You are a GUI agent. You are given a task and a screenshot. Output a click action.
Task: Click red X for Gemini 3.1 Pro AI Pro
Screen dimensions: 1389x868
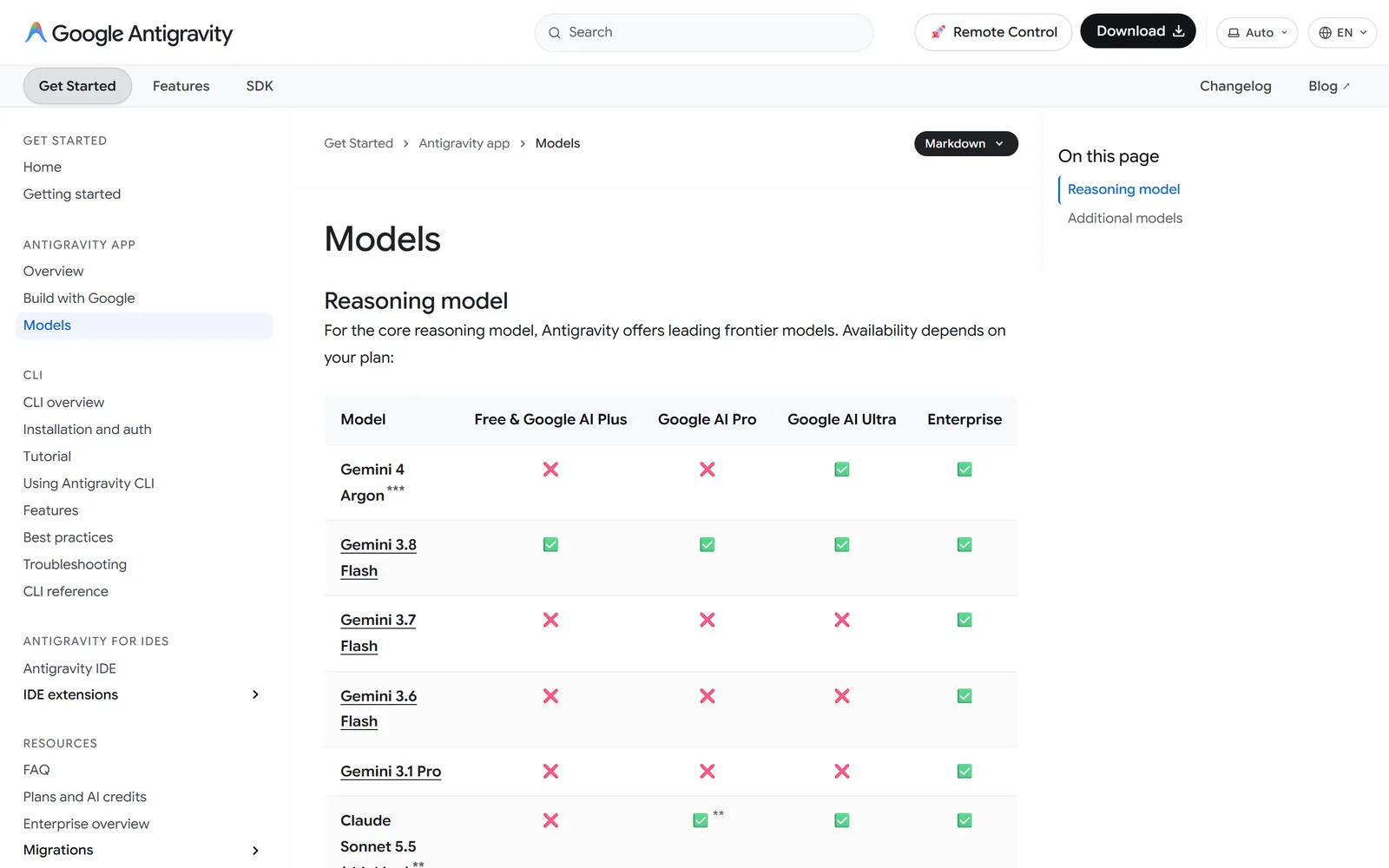pos(708,771)
